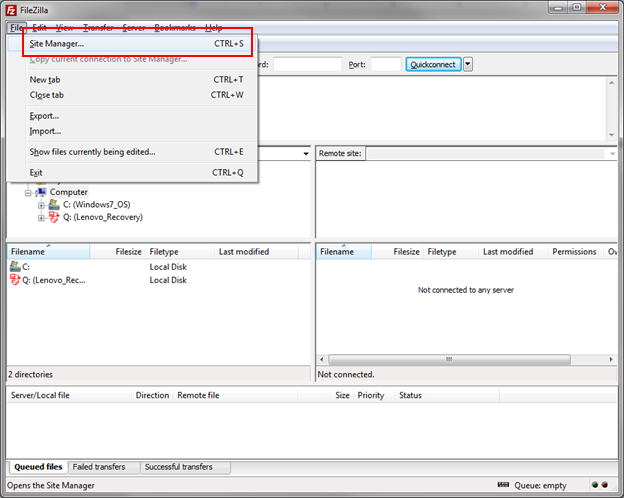
Task: Open Remote site path dropdown arrow
Action: point(612,154)
